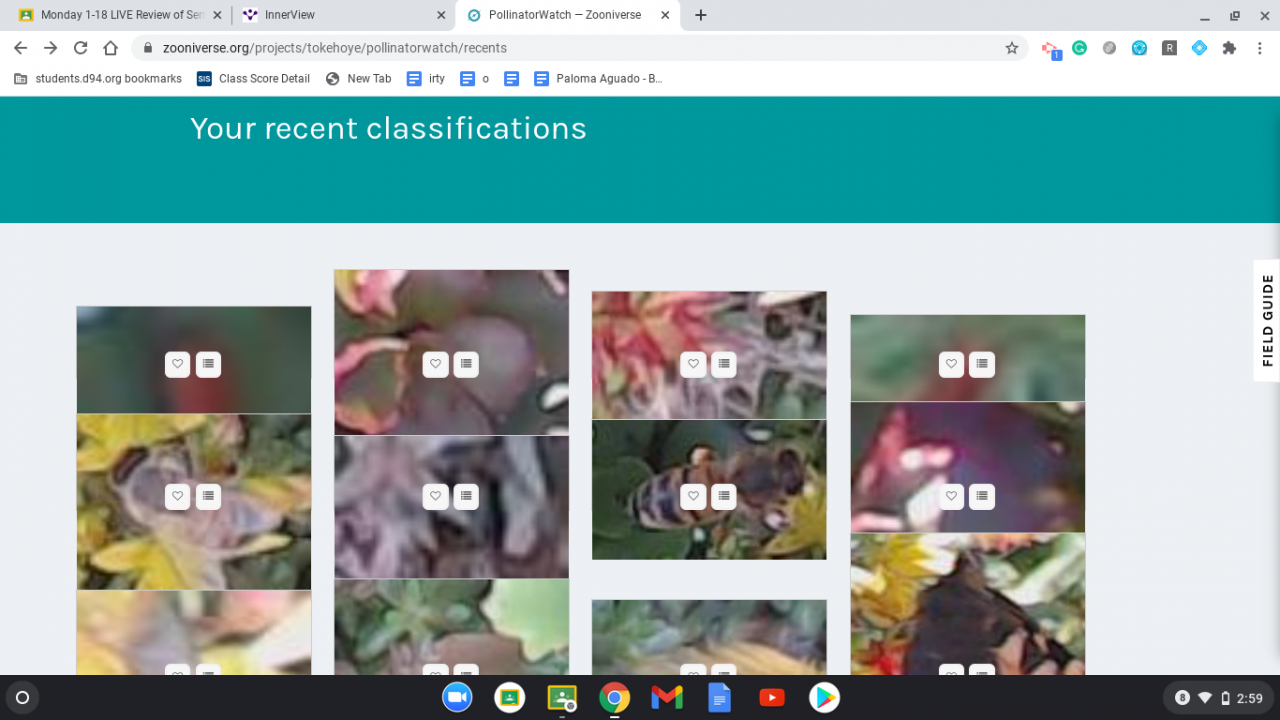Add dark green and red image to a collection
This screenshot has height=720, width=1280.
tap(208, 364)
